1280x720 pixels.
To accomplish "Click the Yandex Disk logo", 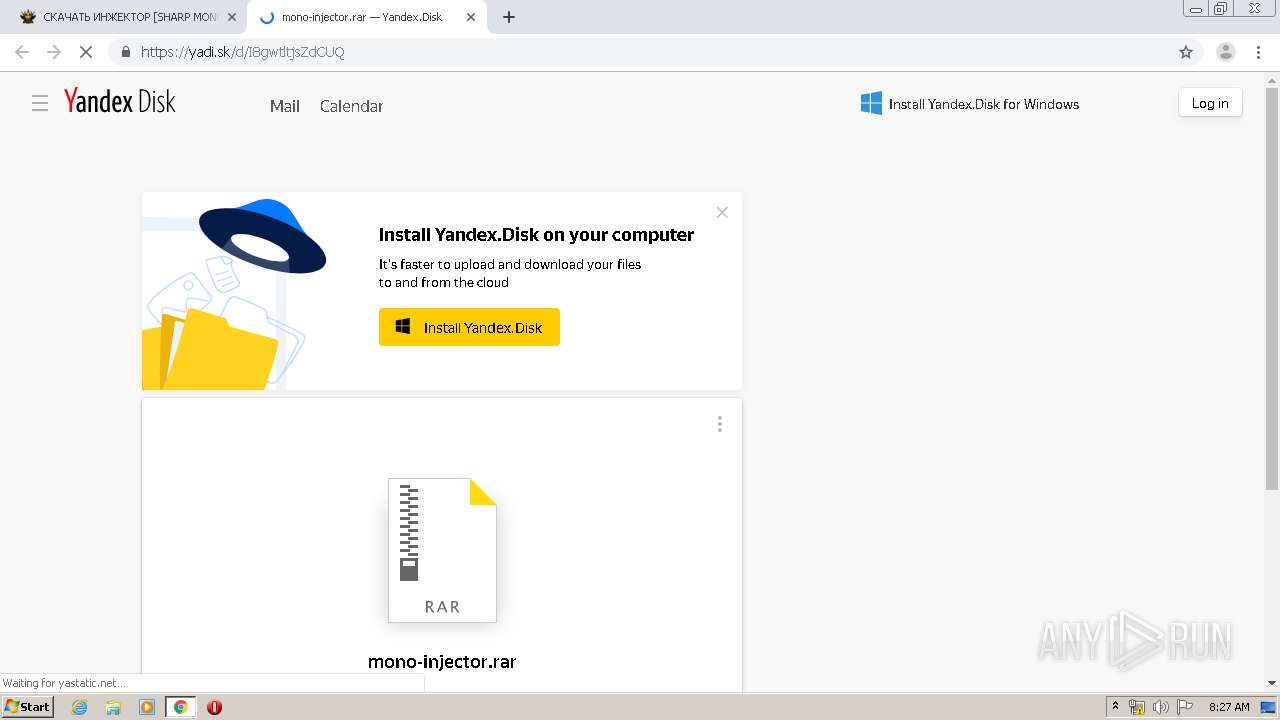I will coord(120,101).
